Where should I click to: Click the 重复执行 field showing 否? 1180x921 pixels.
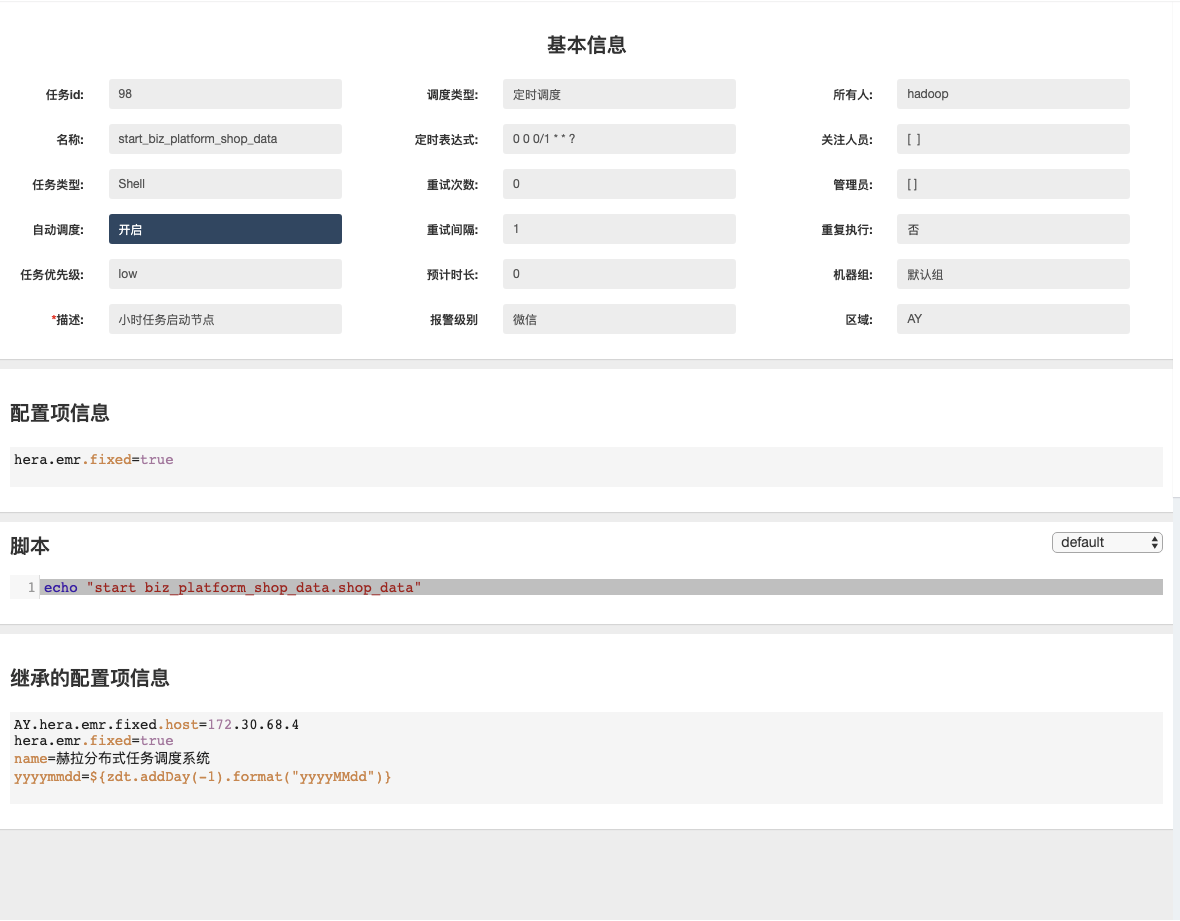(x=1013, y=229)
